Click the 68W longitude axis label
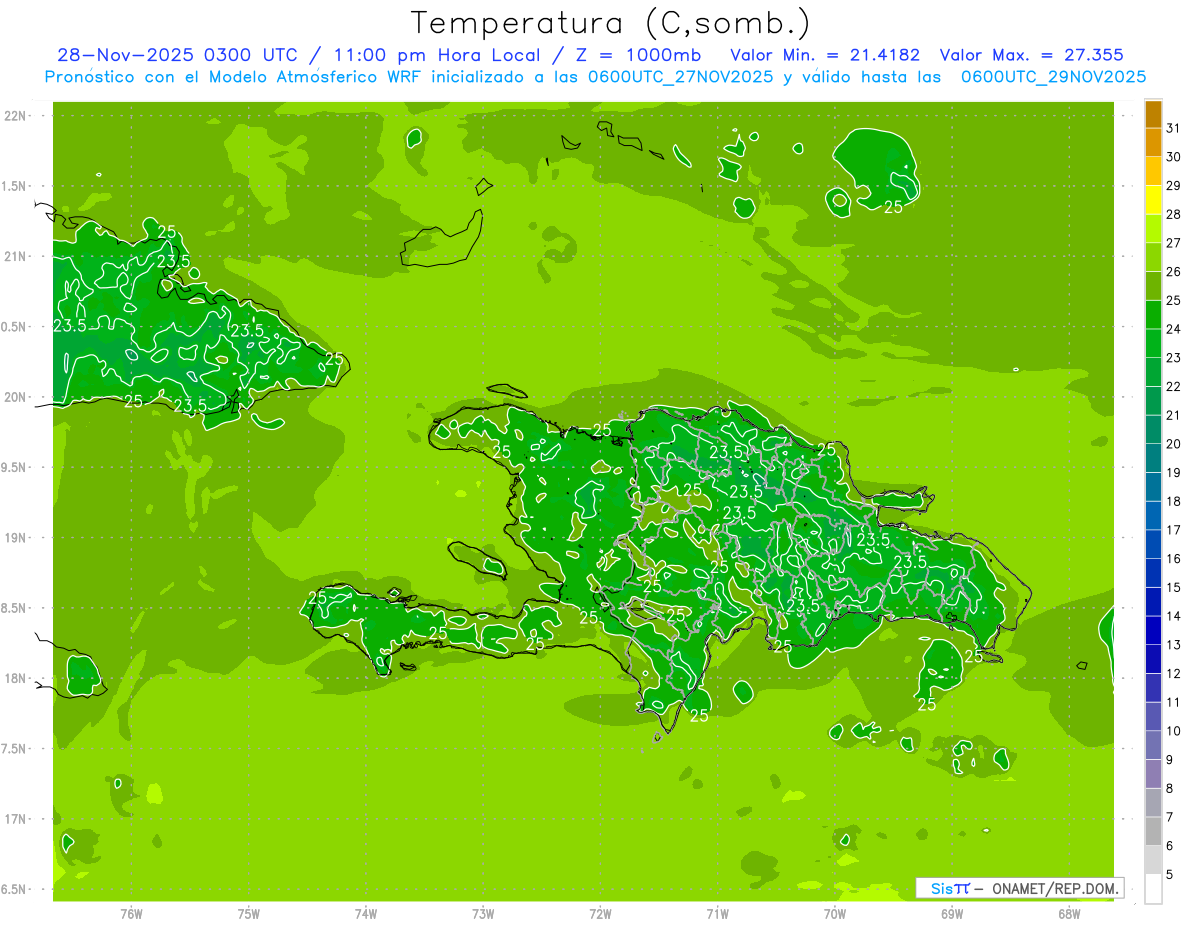The image size is (1200, 927). [x=1069, y=914]
